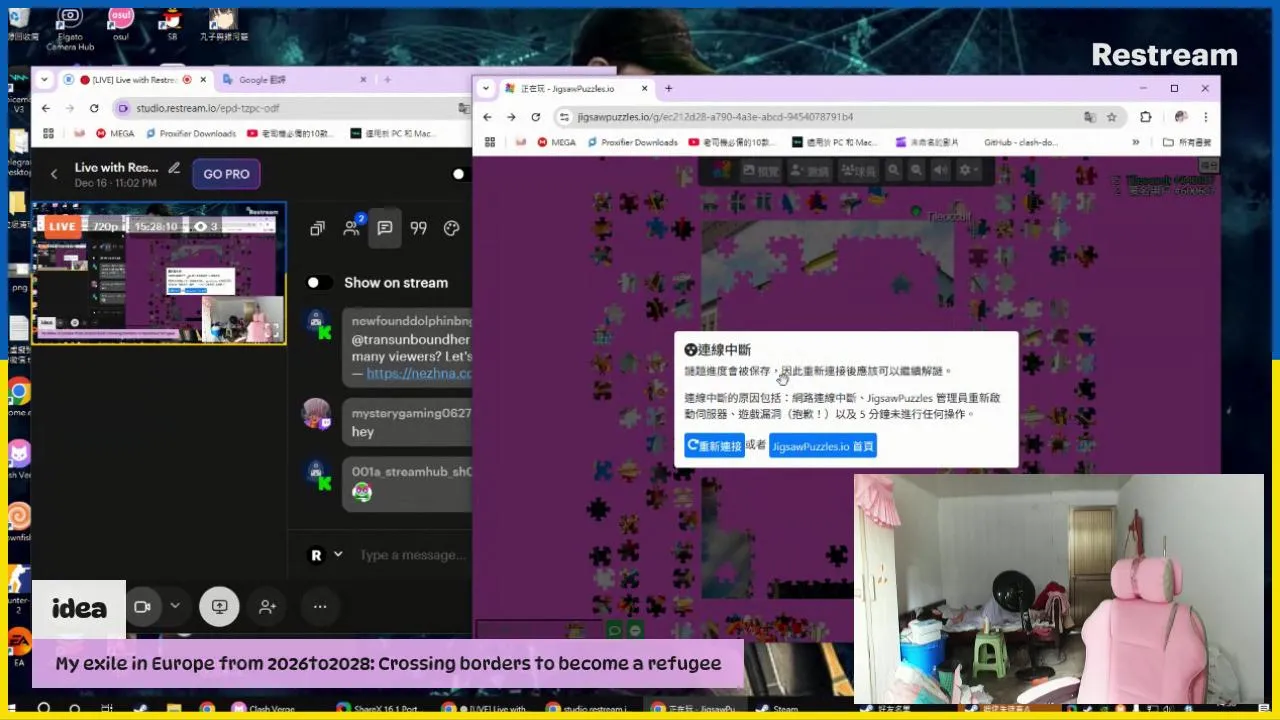Open Proxifier Downloads bookmark in Restream window
Screen dimensions: 1280x720
pos(190,133)
